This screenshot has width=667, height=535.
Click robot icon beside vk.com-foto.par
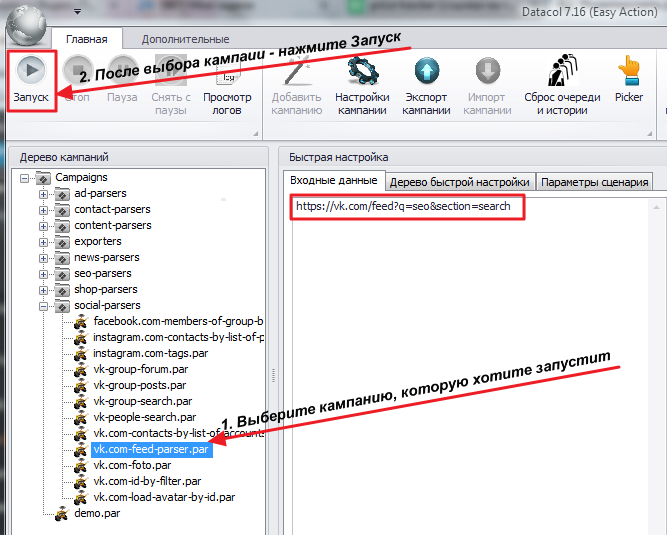81,465
